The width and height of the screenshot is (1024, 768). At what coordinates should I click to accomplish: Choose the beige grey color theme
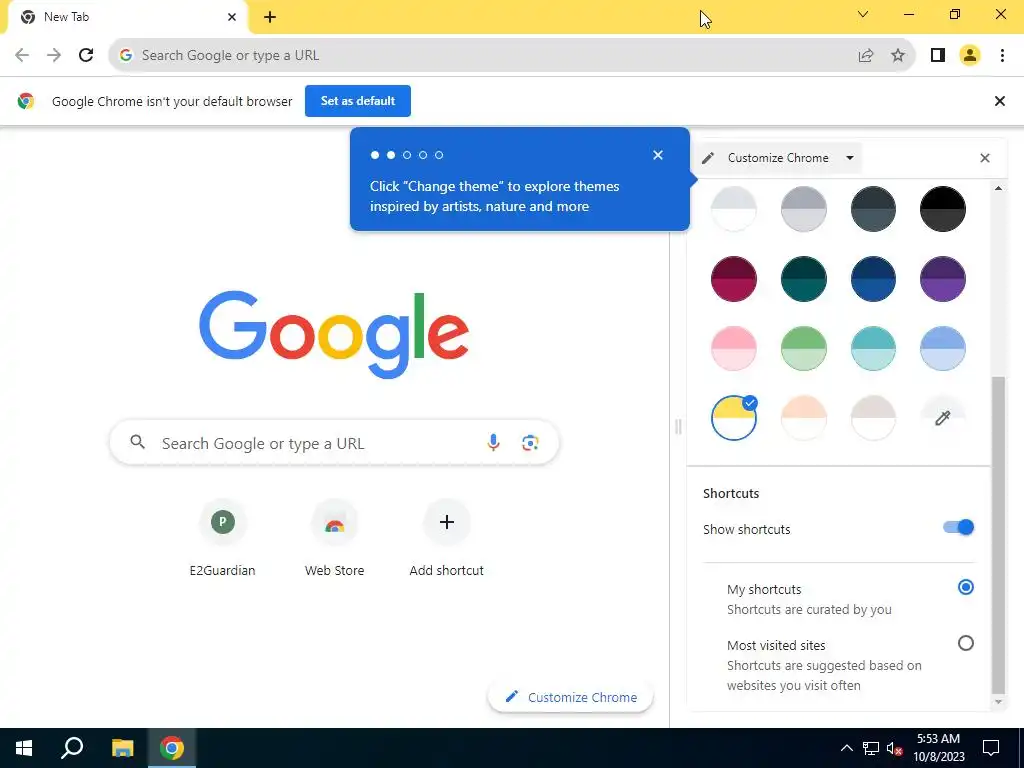point(873,418)
